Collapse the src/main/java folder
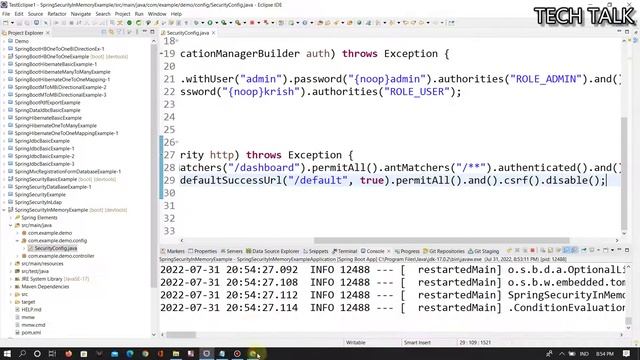 pyautogui.click(x=11, y=225)
